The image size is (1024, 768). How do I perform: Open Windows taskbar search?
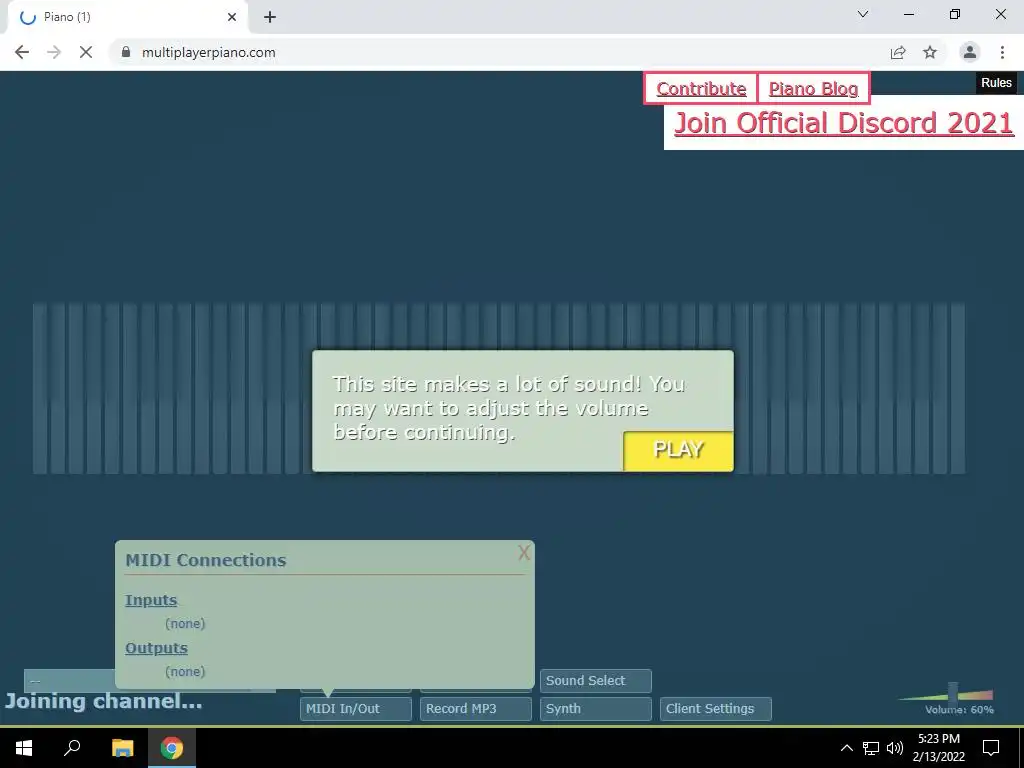[x=72, y=748]
